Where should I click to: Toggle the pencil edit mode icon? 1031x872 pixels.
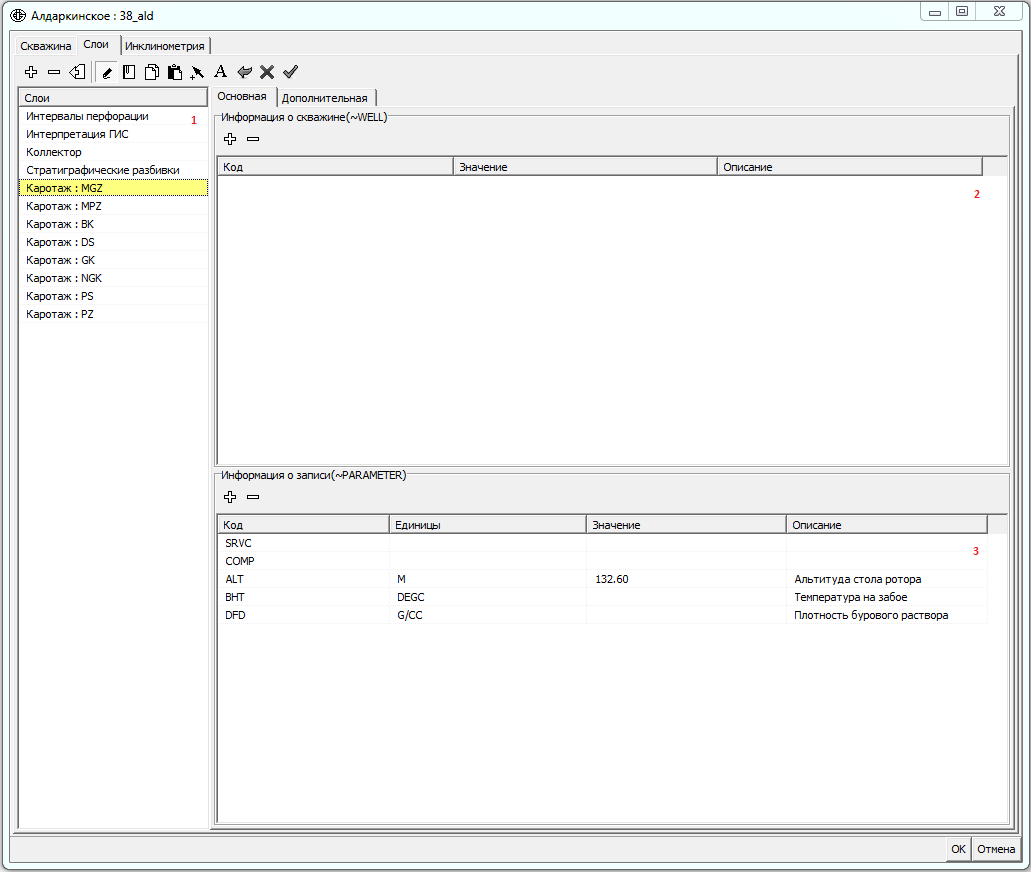coord(107,72)
